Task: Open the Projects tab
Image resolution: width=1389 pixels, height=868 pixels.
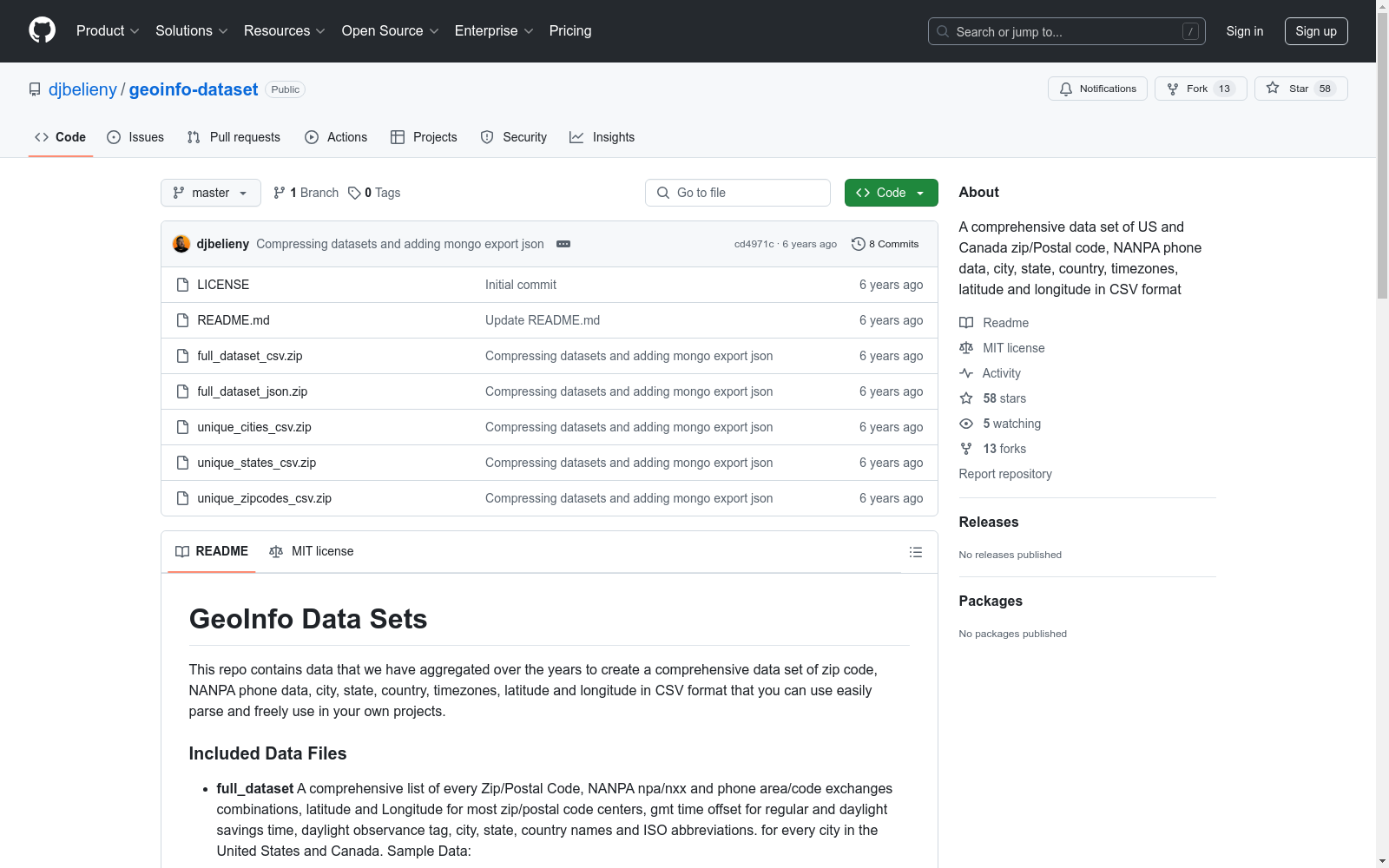Action: point(424,137)
